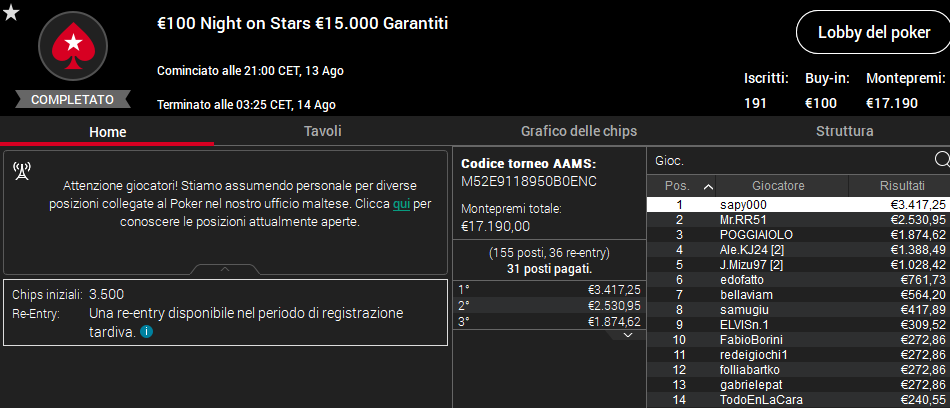Expand the prize payout list
Viewport: 950px width, 408px height.
coord(628,335)
